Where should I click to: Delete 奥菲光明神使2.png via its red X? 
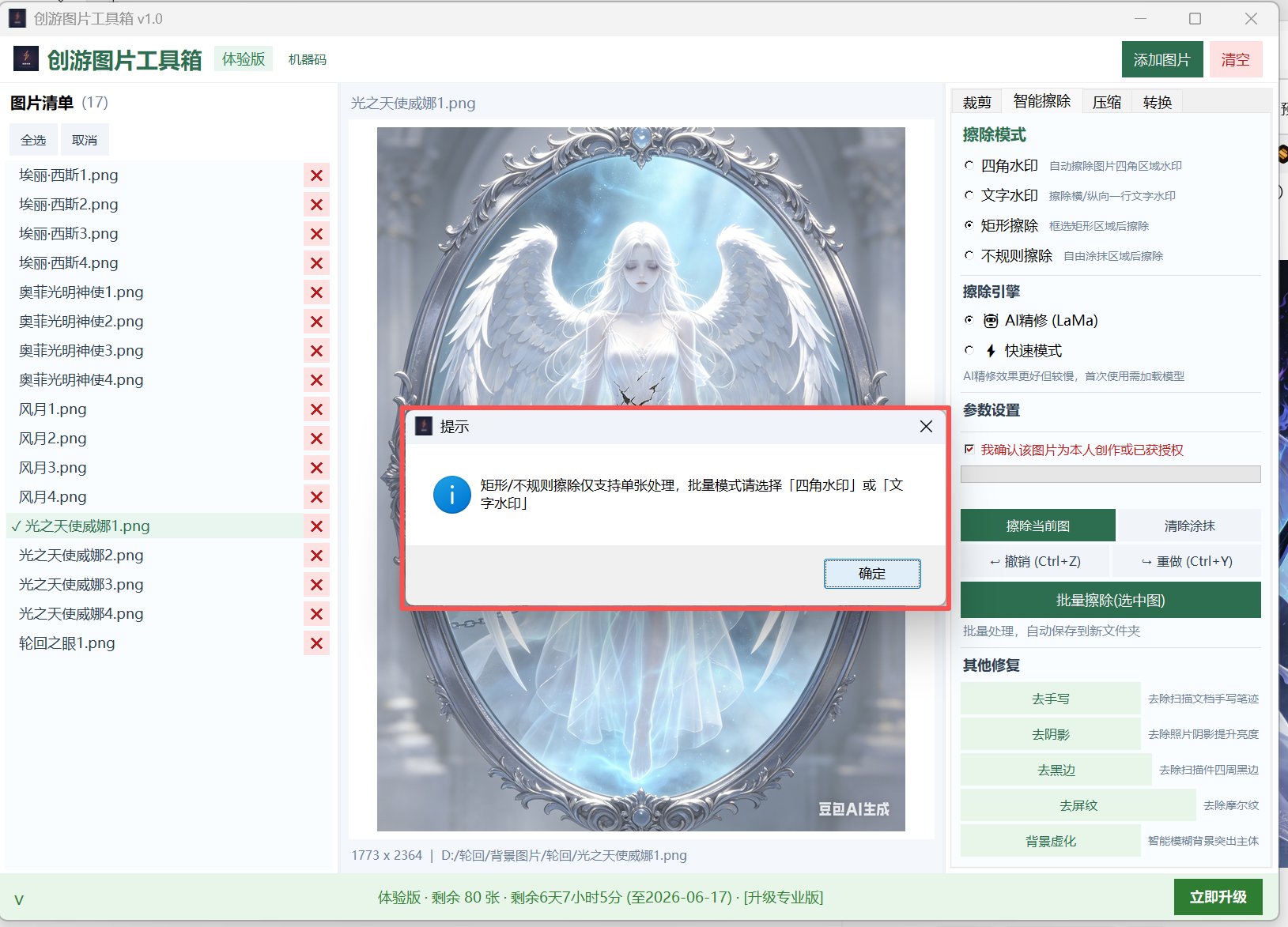(316, 322)
